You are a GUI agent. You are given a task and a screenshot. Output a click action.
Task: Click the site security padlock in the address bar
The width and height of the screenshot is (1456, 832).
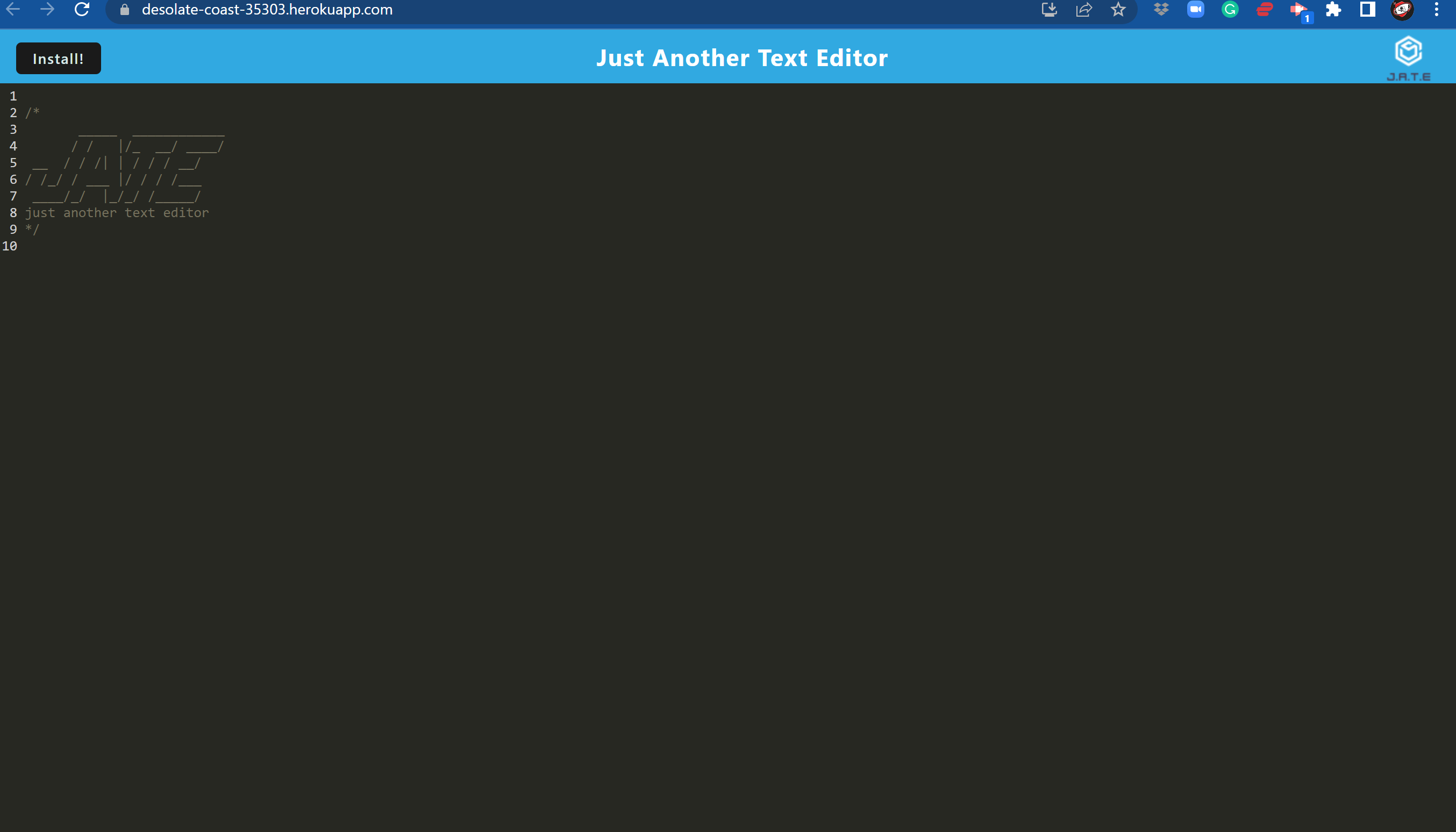pyautogui.click(x=124, y=9)
